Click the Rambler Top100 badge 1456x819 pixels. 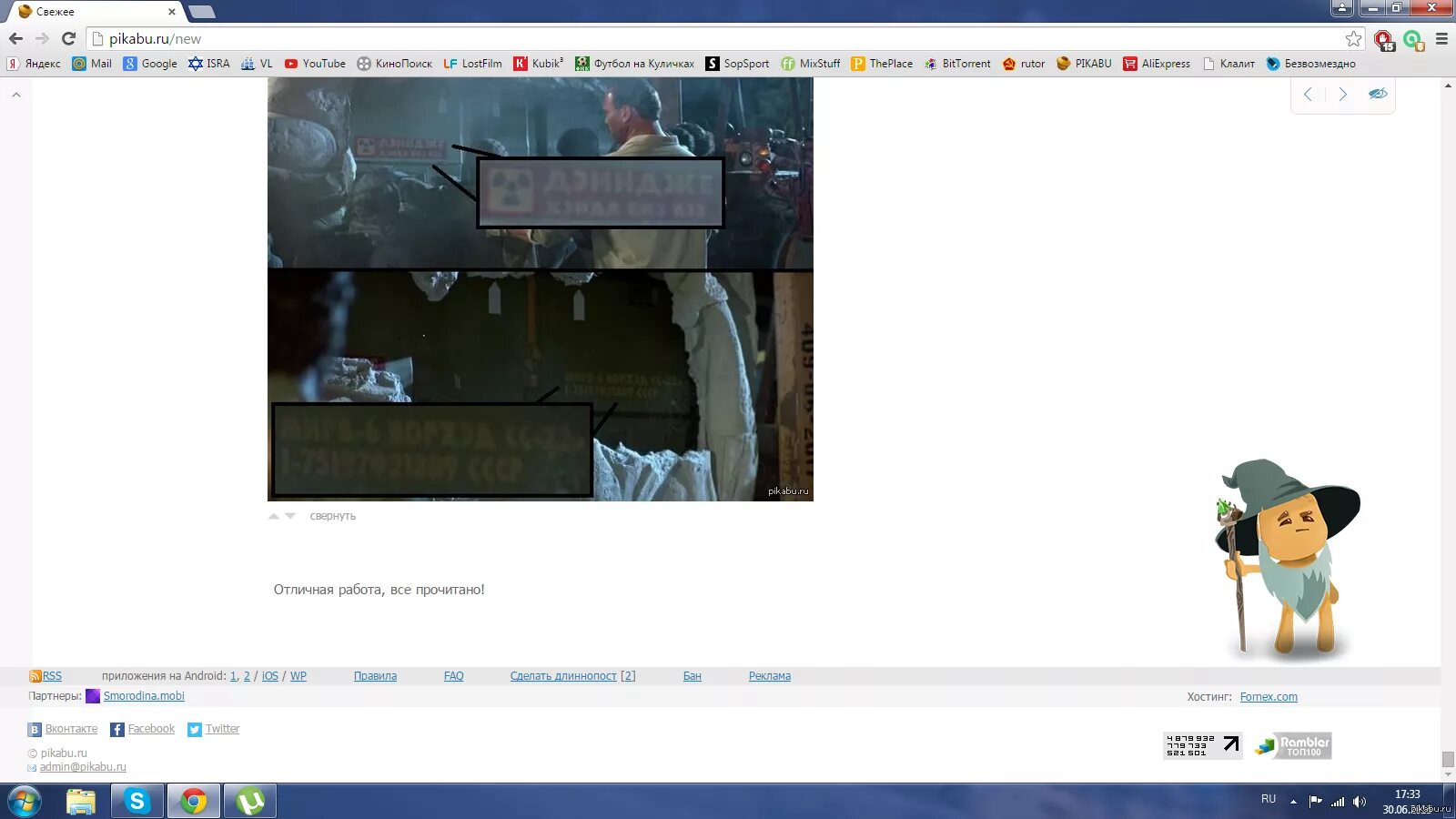pos(1292,745)
